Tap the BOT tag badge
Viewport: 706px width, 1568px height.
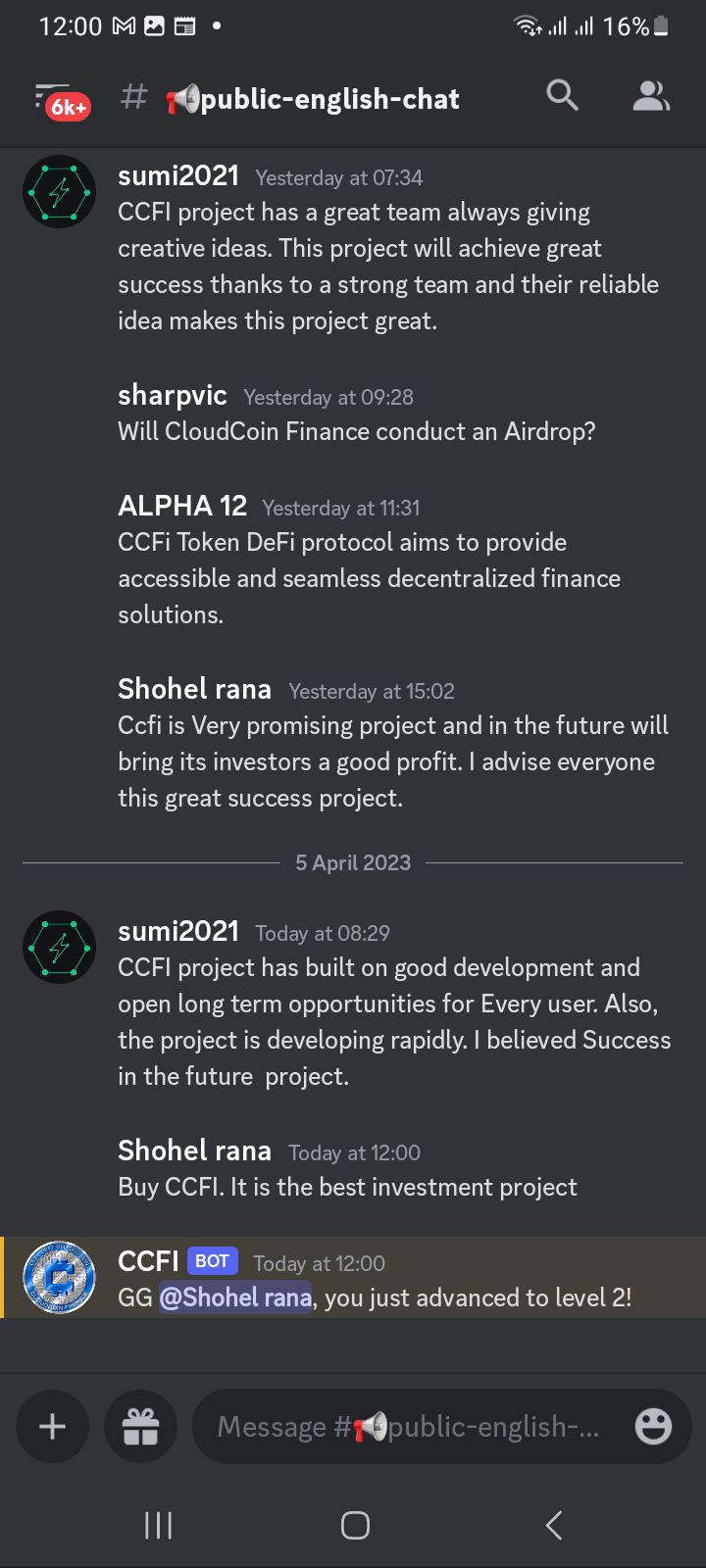(212, 1261)
